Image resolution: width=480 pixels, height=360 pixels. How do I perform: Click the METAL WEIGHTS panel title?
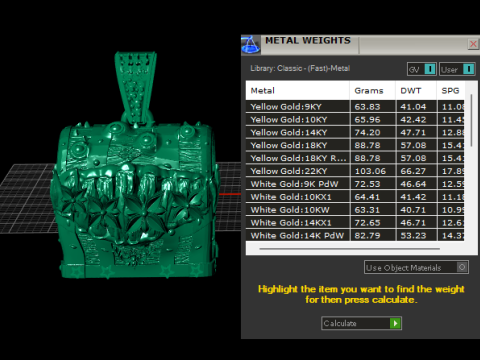(x=308, y=41)
